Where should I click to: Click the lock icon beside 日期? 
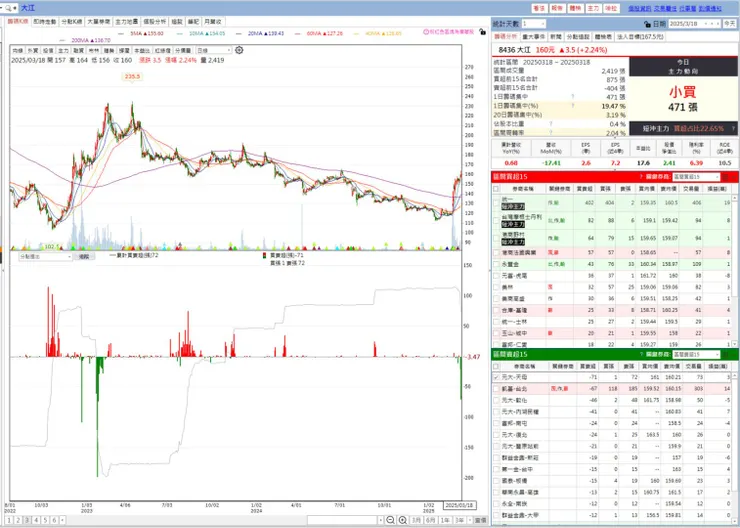coord(648,24)
